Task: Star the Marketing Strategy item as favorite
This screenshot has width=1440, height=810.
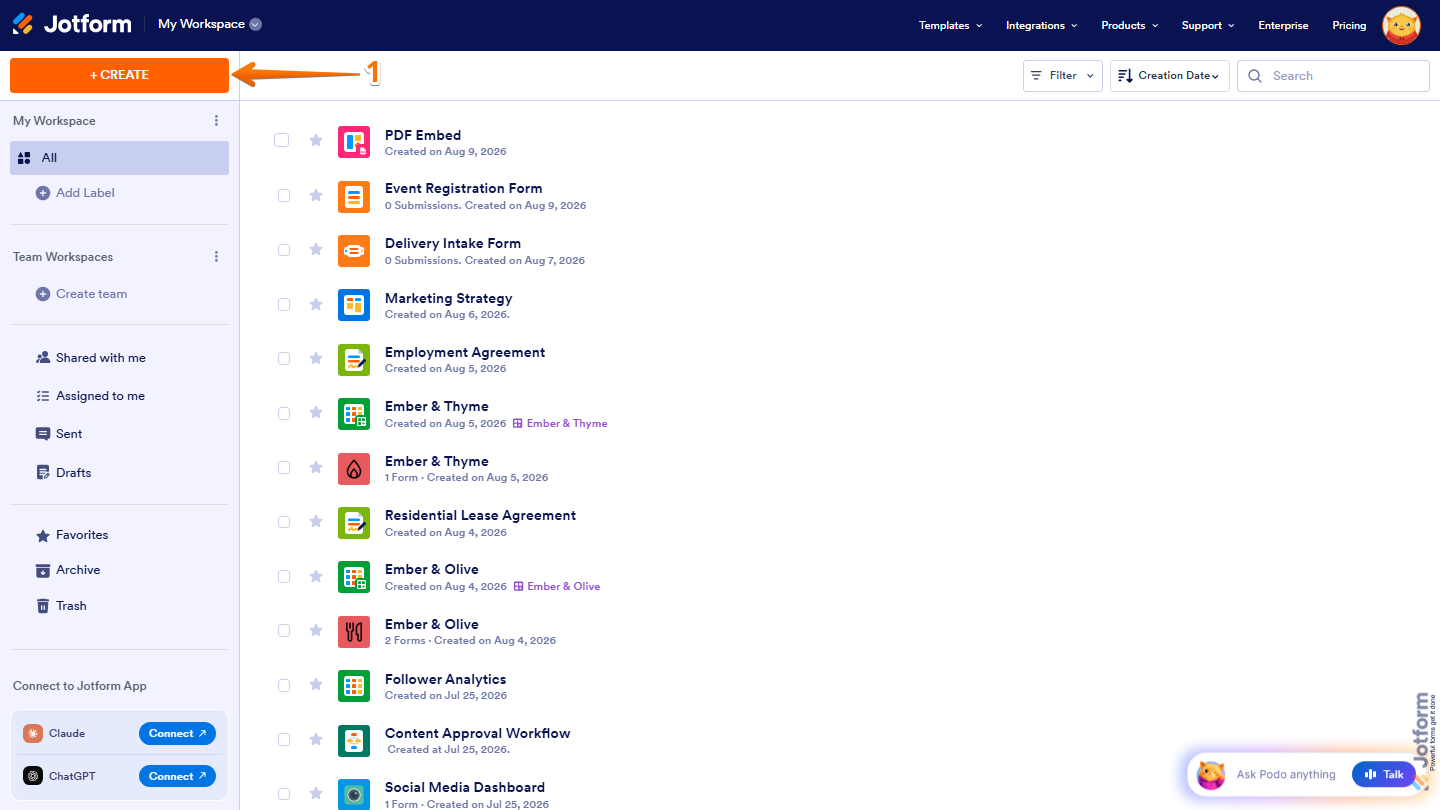Action: click(x=316, y=304)
